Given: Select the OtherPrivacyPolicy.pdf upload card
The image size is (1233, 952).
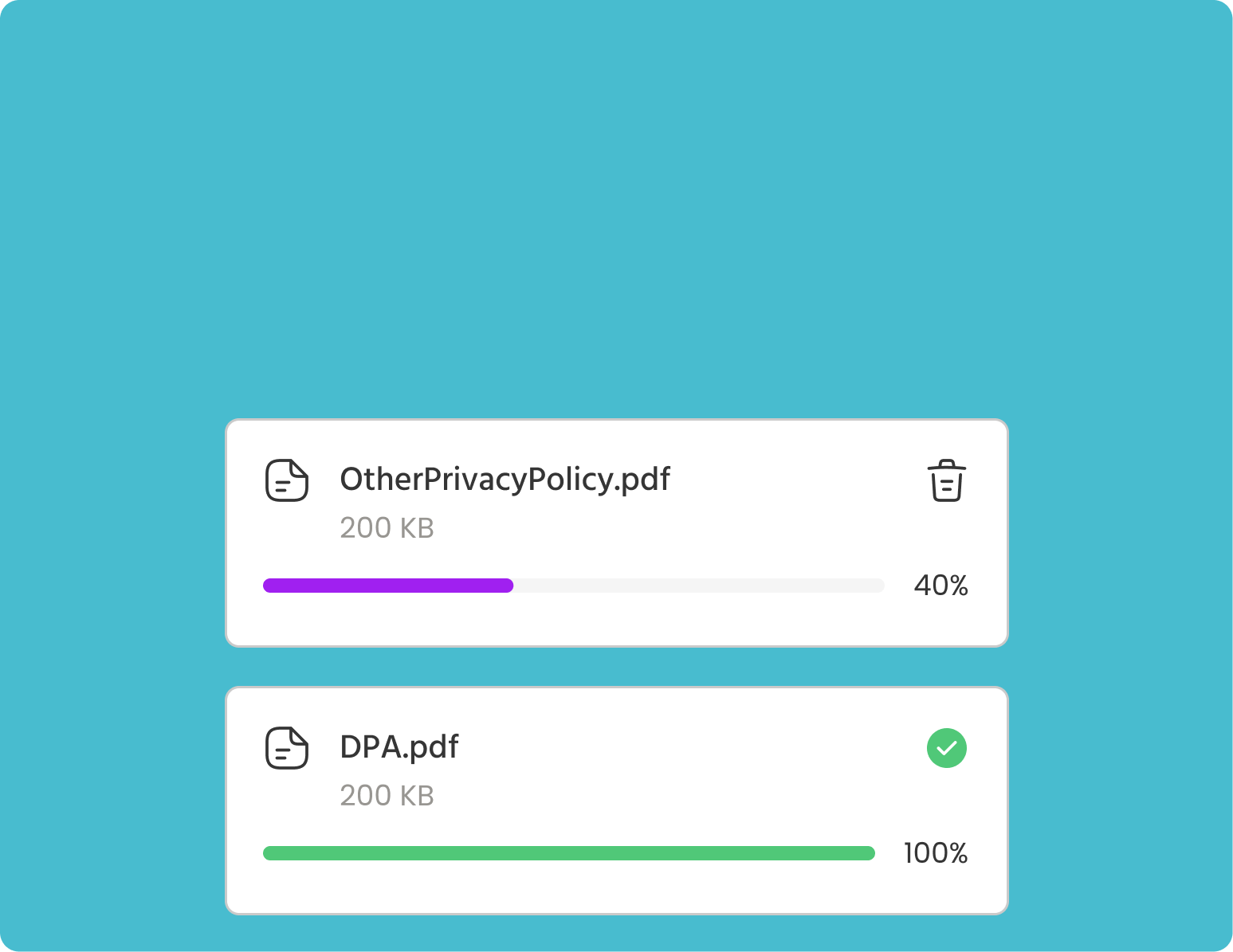Looking at the screenshot, I should pyautogui.click(x=617, y=533).
